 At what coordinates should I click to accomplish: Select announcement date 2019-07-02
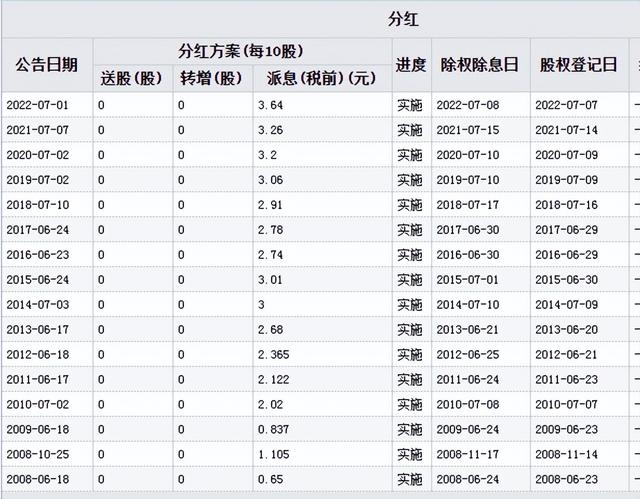pos(38,180)
